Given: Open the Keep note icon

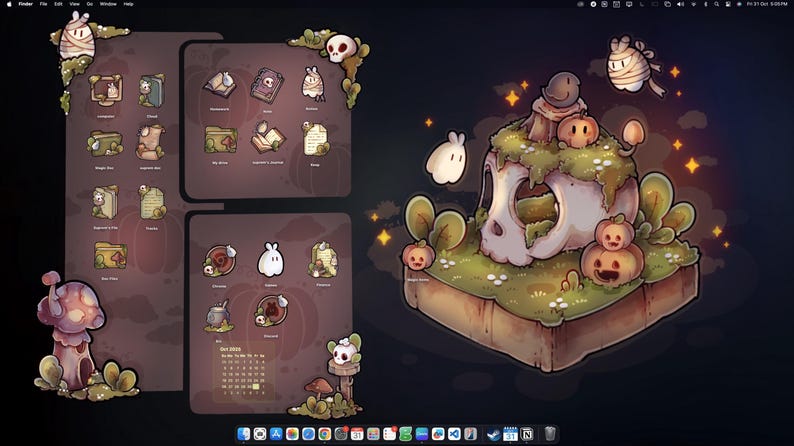Looking at the screenshot, I should coord(315,139).
